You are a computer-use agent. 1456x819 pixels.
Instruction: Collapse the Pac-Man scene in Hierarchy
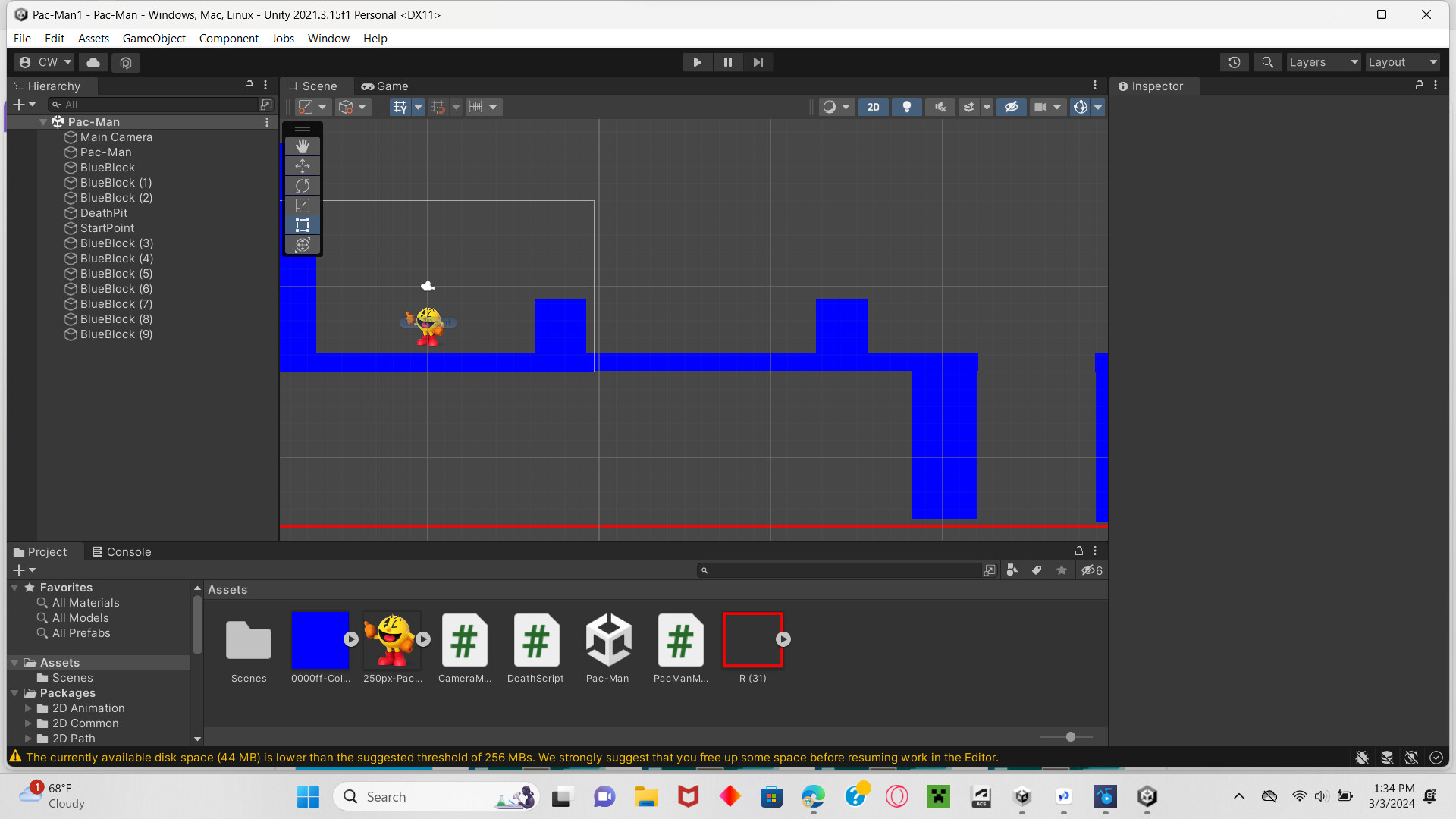[43, 122]
